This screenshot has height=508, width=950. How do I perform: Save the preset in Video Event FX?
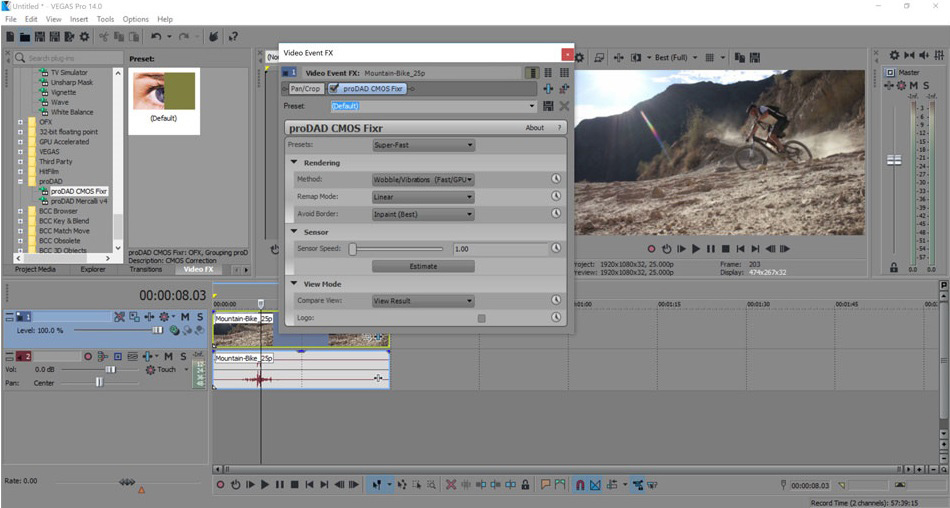pos(548,106)
